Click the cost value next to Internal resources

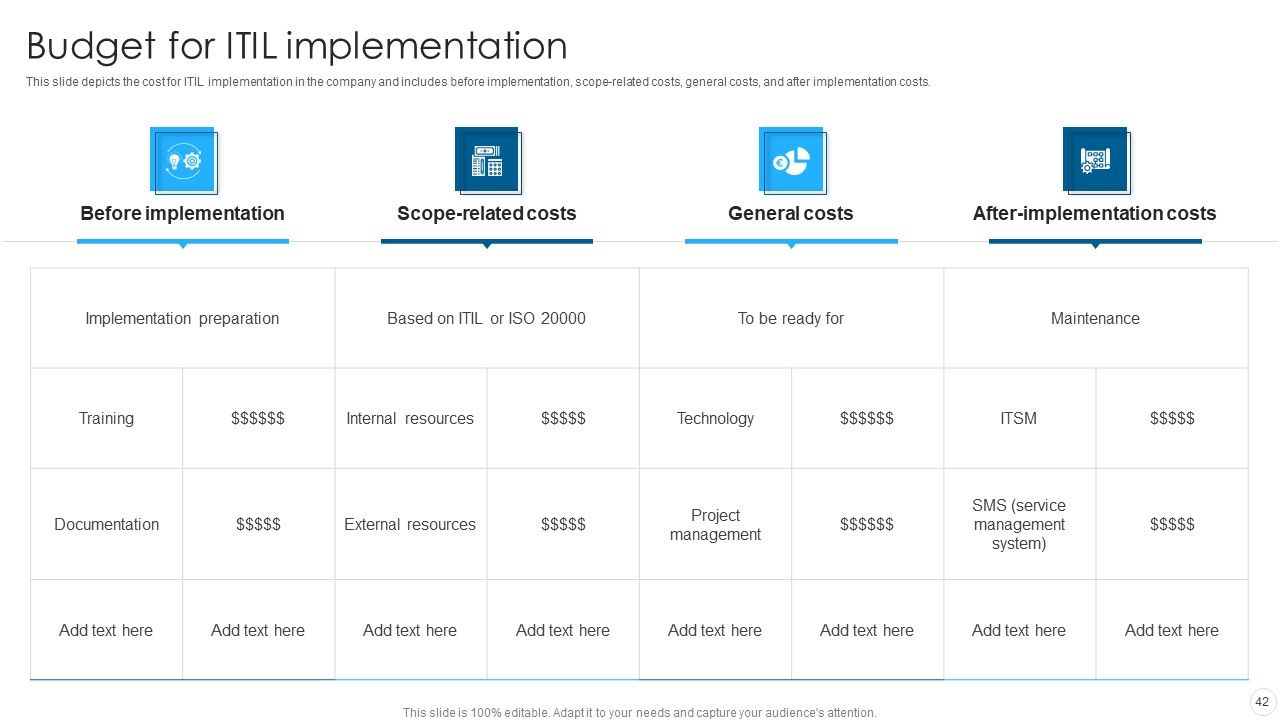tap(563, 418)
